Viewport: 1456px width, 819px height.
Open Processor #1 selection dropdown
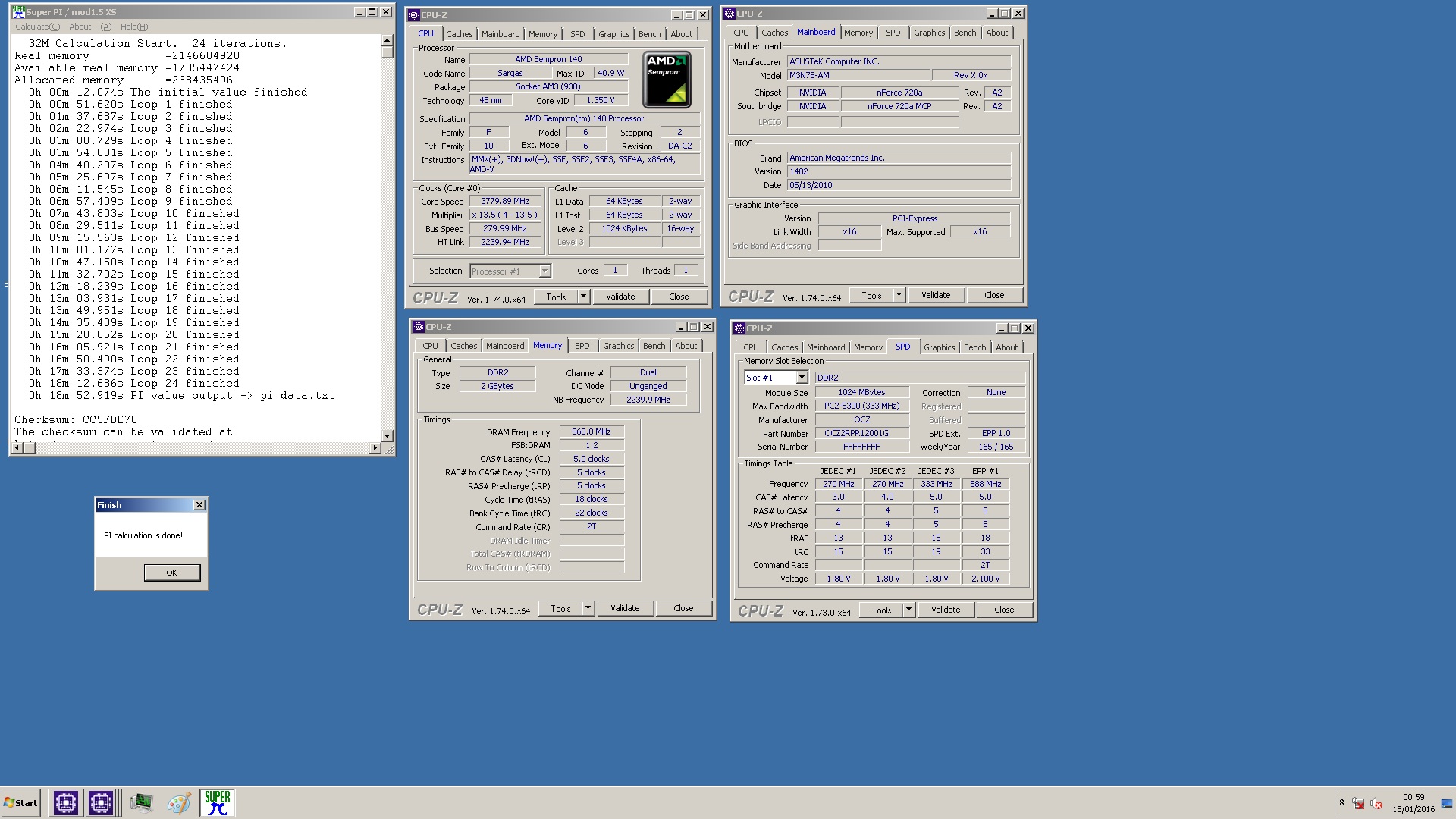544,271
